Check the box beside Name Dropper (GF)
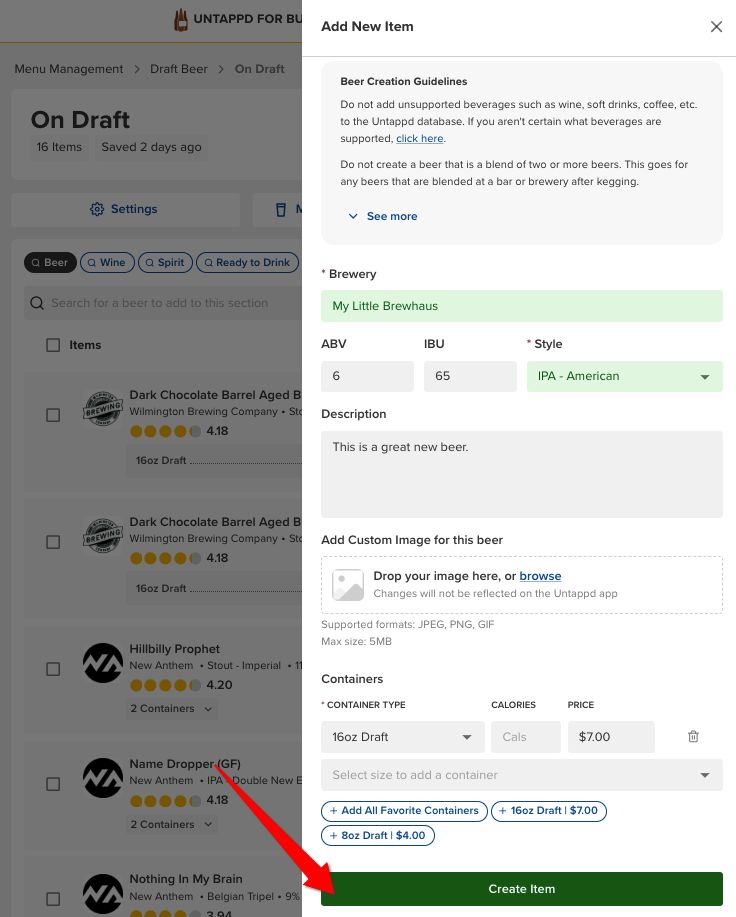This screenshot has height=917, width=736. 53,784
